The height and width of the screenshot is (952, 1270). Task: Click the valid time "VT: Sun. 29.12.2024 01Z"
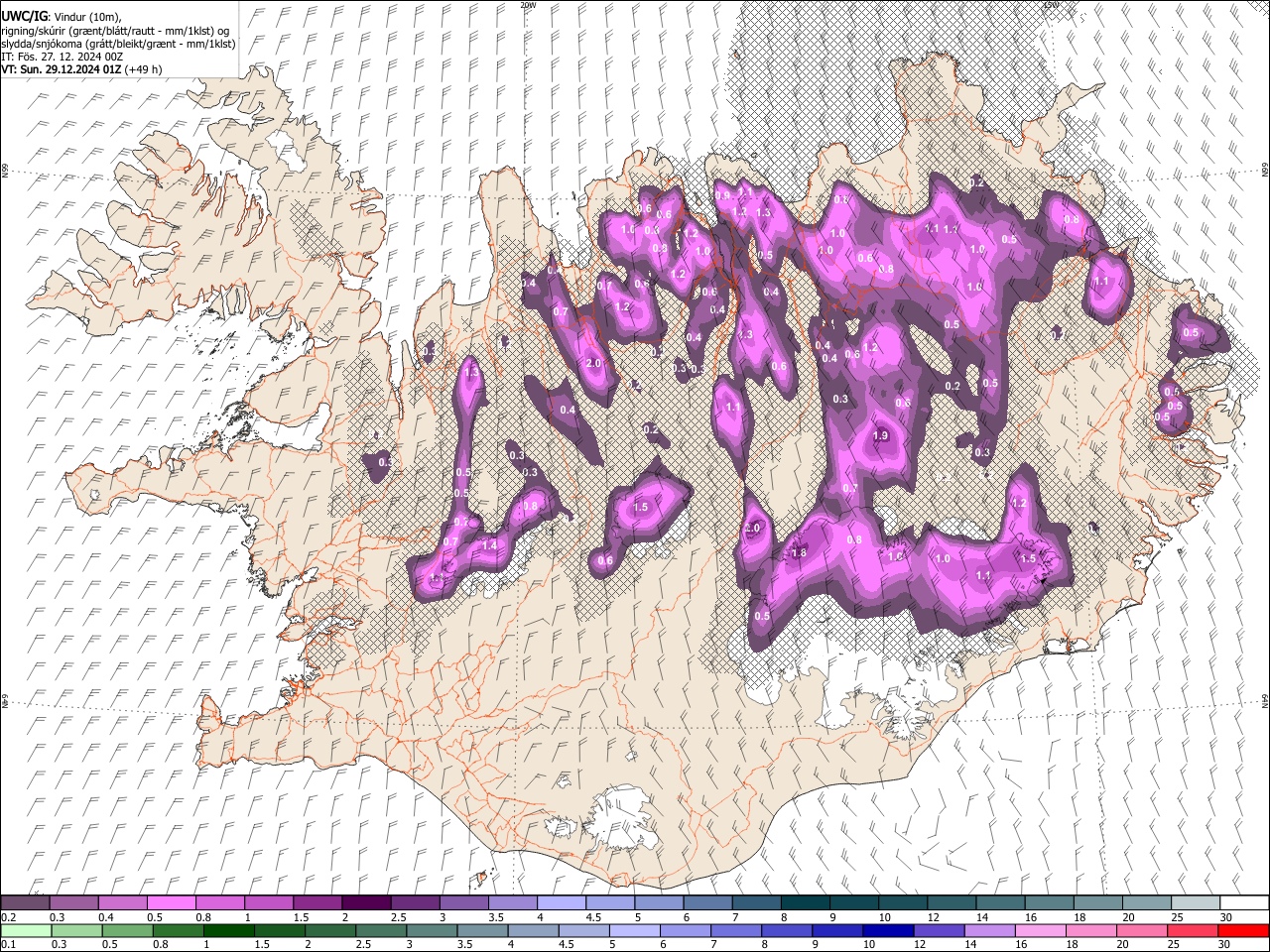[63, 69]
